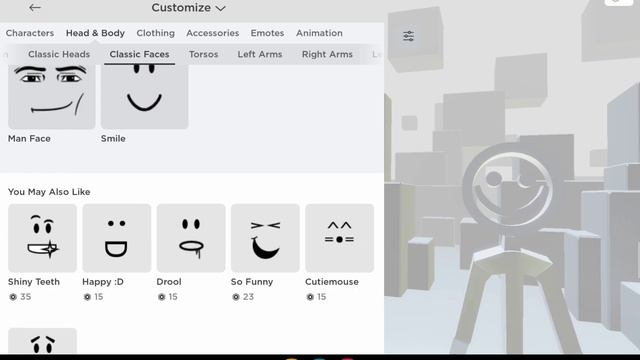Select the Cutiemouse face

click(x=340, y=238)
